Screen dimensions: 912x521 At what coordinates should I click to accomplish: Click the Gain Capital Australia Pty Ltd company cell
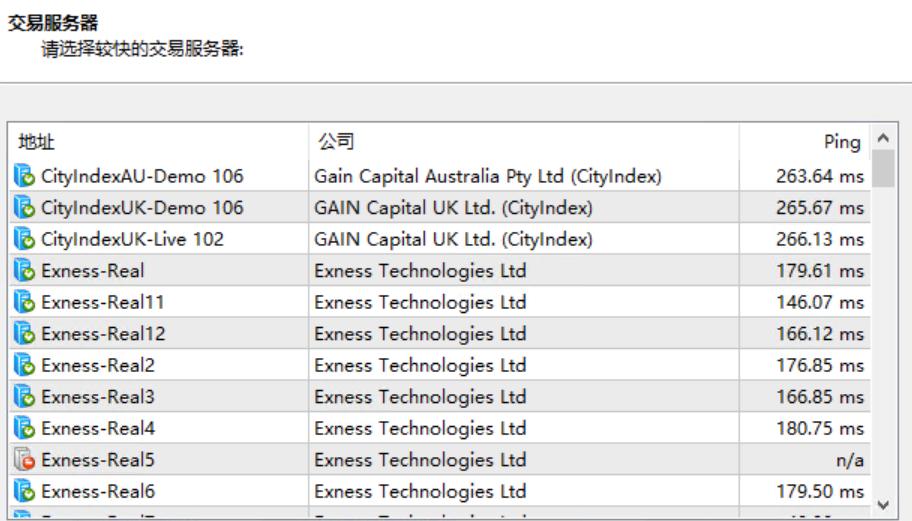pos(523,176)
